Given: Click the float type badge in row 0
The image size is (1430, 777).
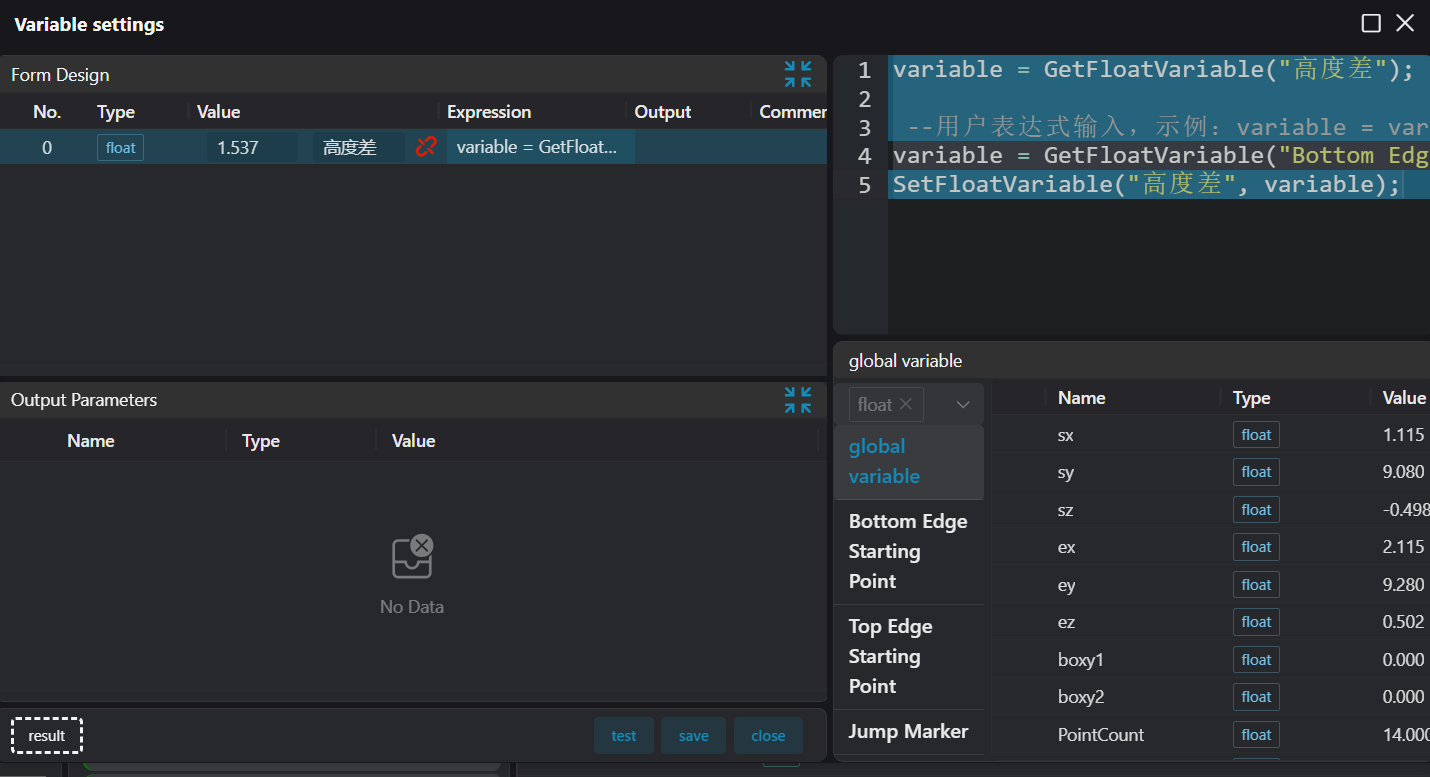Looking at the screenshot, I should [x=120, y=148].
